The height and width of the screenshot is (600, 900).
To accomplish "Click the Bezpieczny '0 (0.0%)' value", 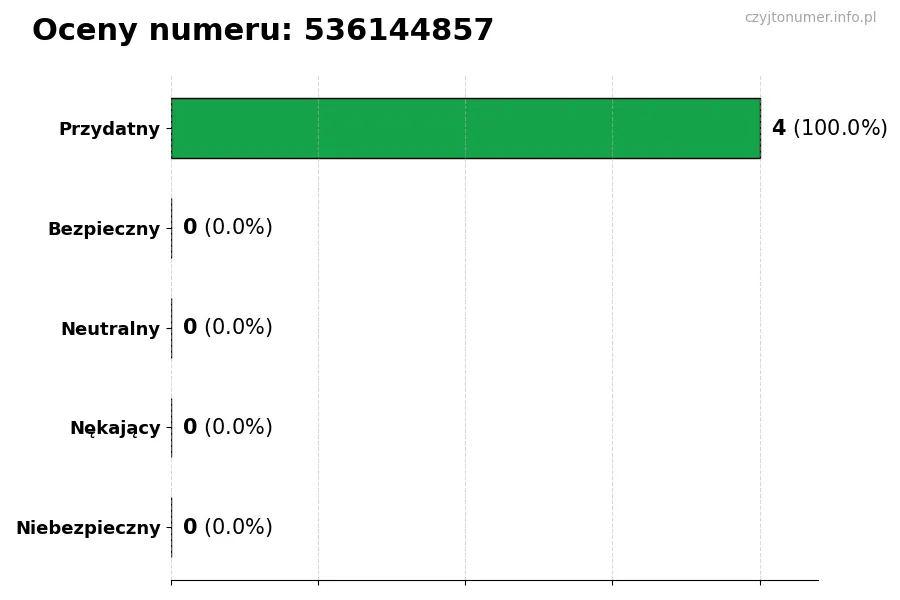I will (227, 228).
